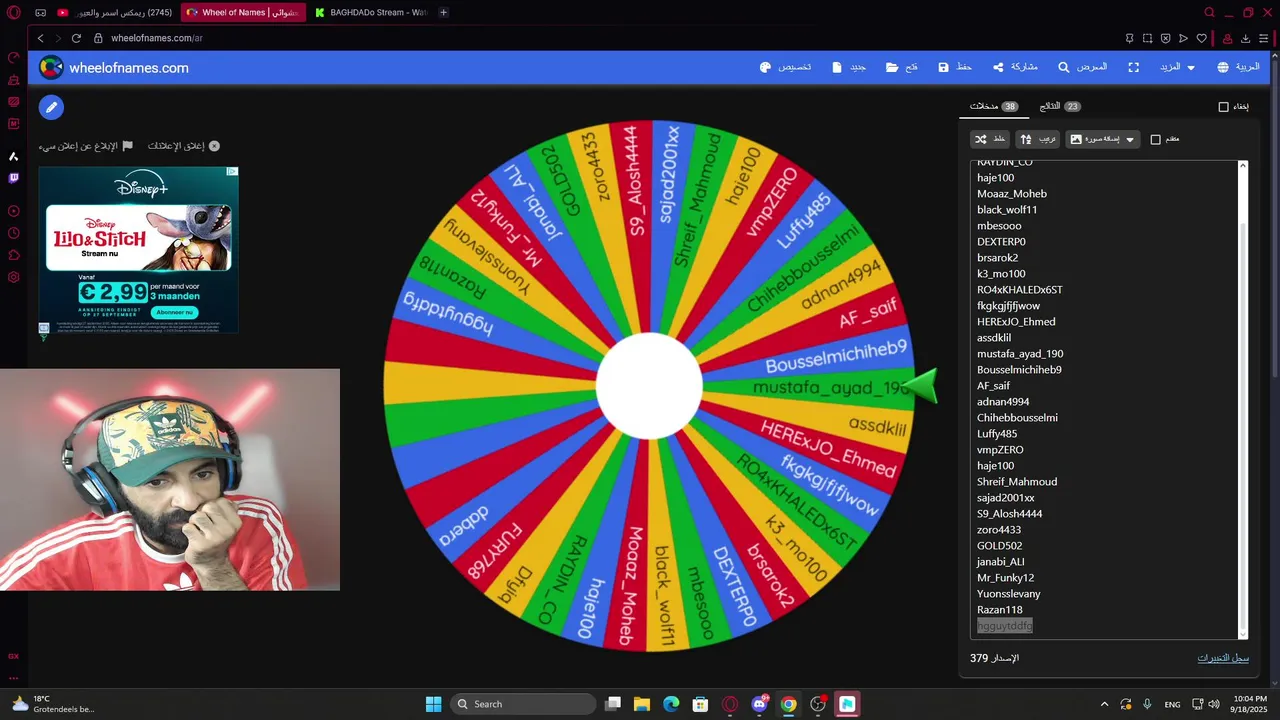Click the Luffy485 entry in list
Screen dimensions: 1280x720
(996, 434)
